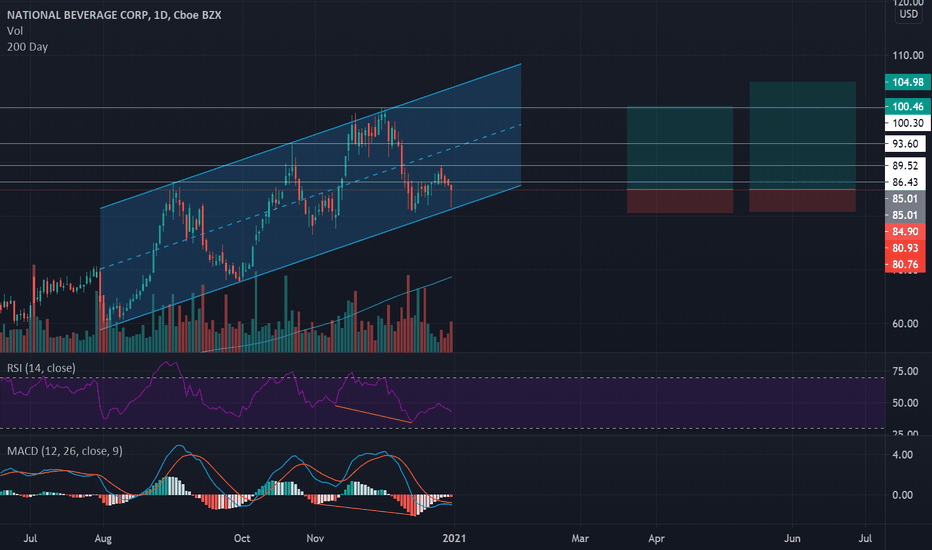Click the Mar label on time axis
This screenshot has width=932, height=550.
[580, 538]
